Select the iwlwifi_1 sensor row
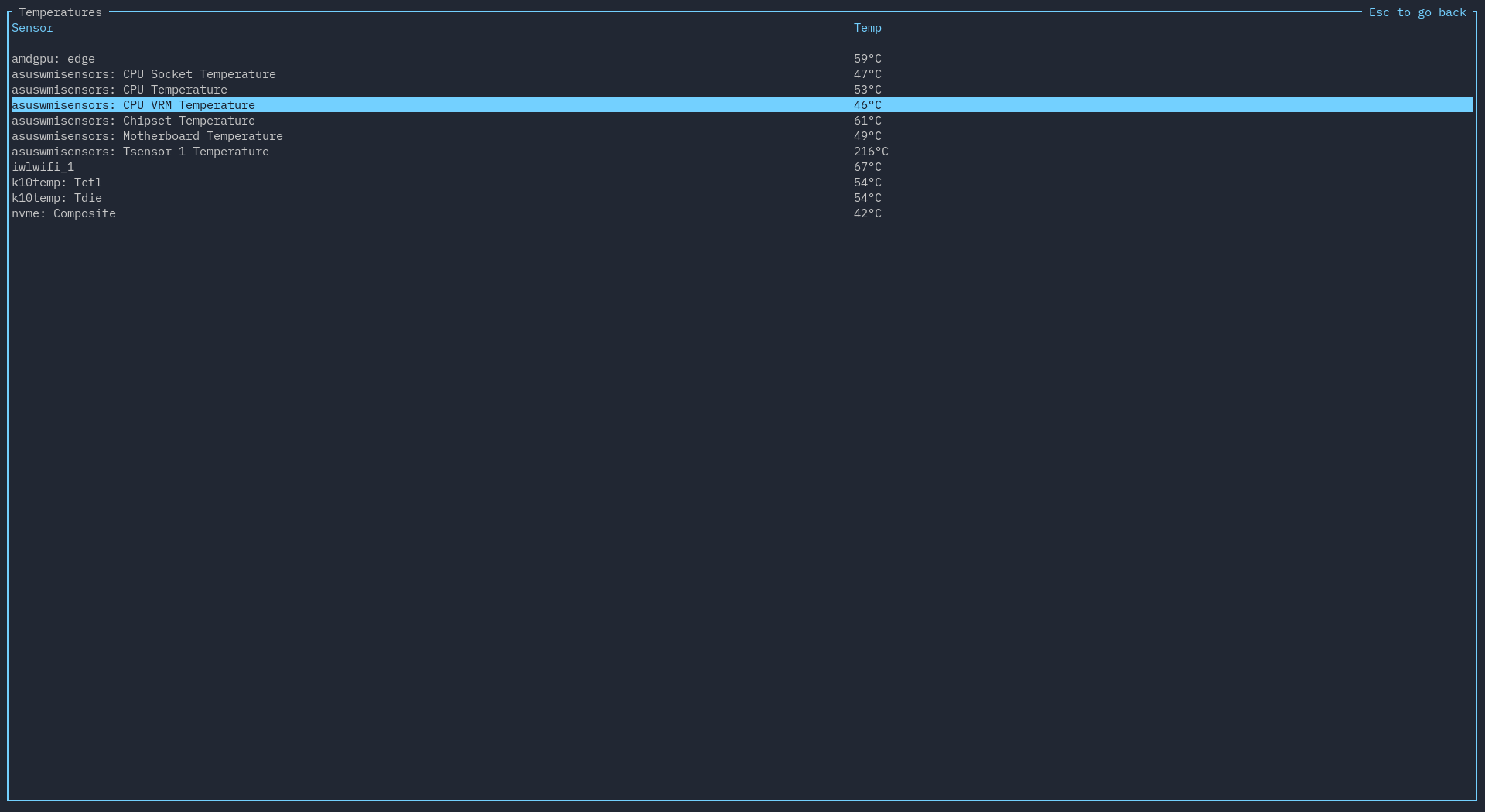Image resolution: width=1485 pixels, height=812 pixels. click(43, 167)
